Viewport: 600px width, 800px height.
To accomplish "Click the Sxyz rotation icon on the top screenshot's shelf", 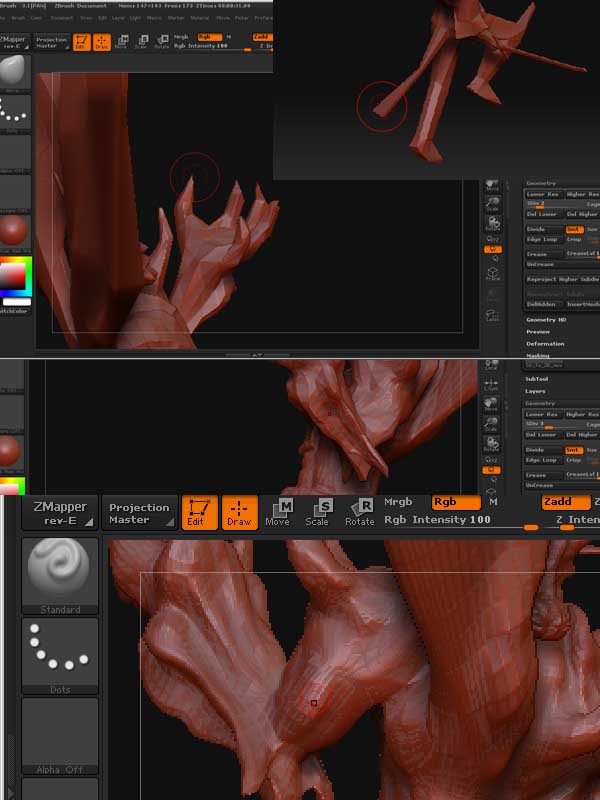I will (x=492, y=238).
